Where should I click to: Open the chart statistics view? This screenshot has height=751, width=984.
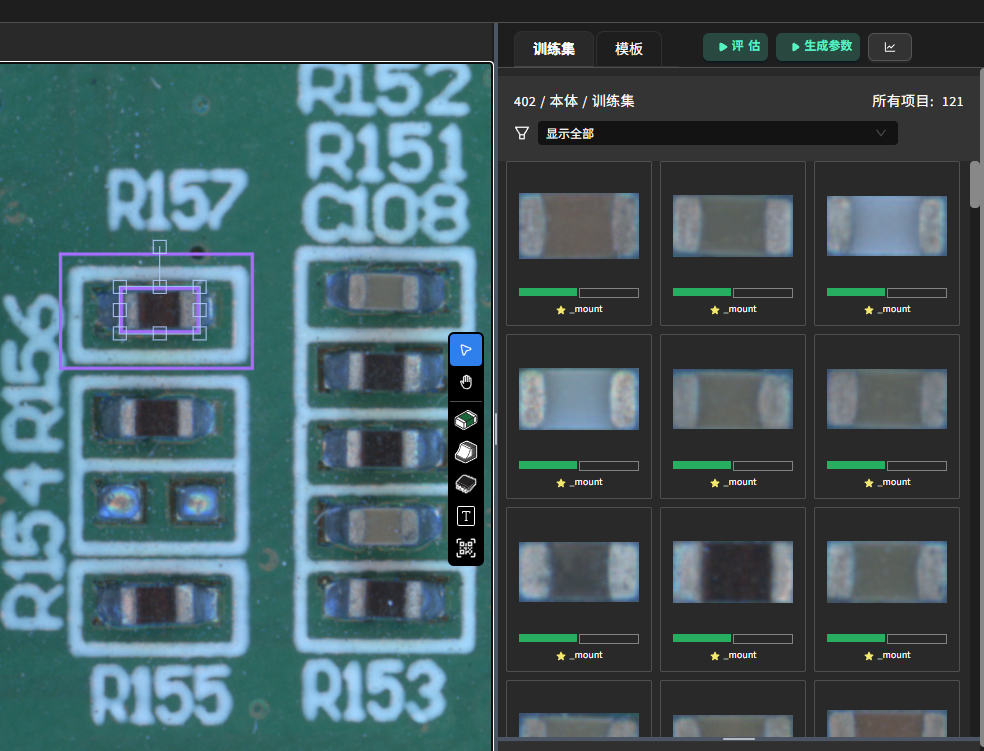tap(889, 47)
